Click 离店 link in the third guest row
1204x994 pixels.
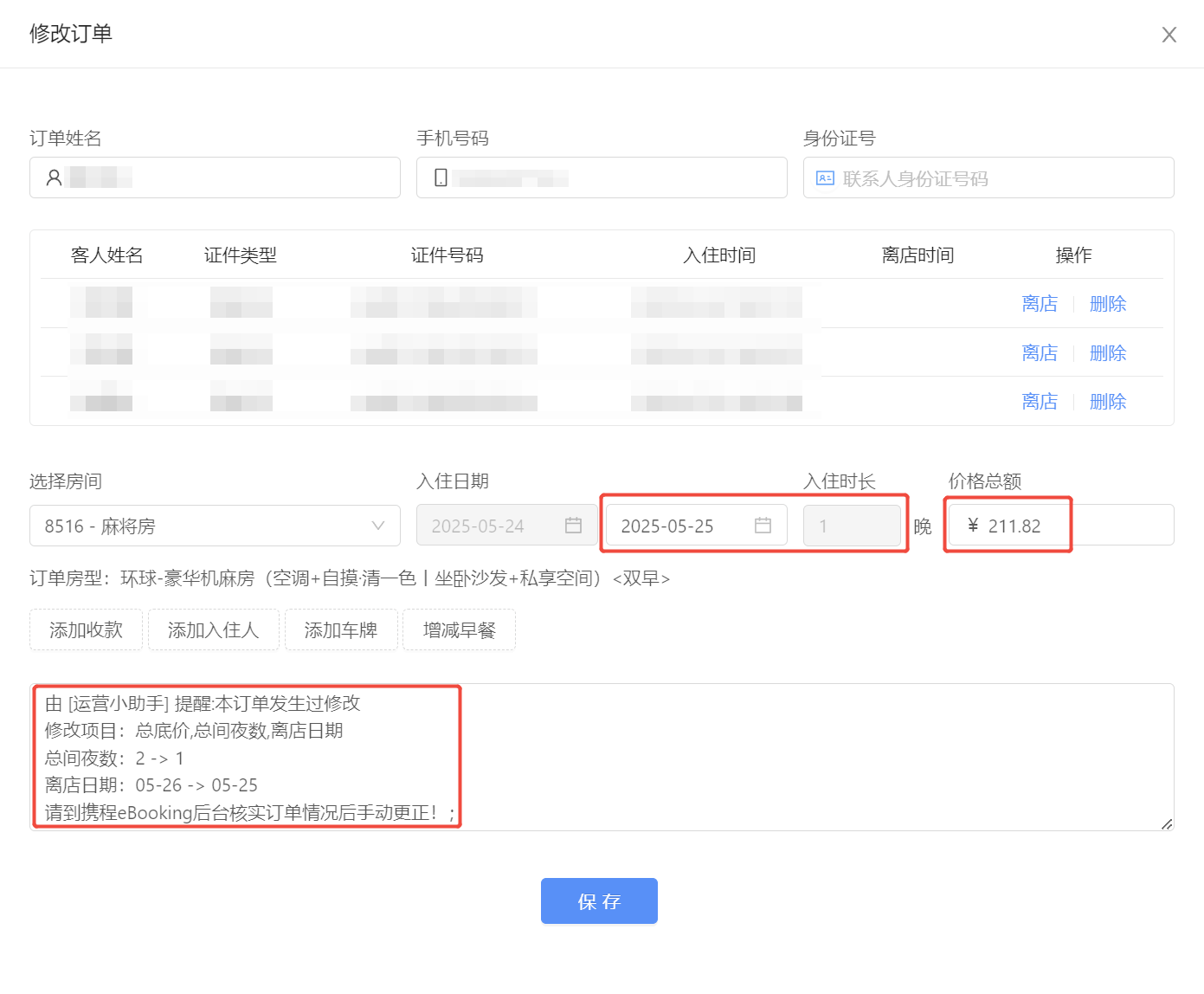pyautogui.click(x=1040, y=402)
